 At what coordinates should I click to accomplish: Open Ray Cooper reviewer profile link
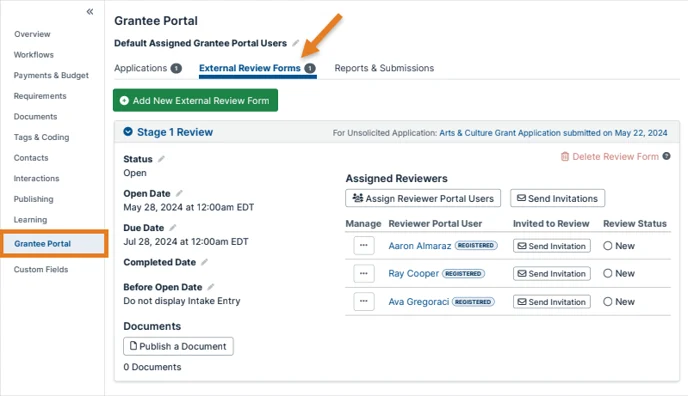[x=413, y=274]
